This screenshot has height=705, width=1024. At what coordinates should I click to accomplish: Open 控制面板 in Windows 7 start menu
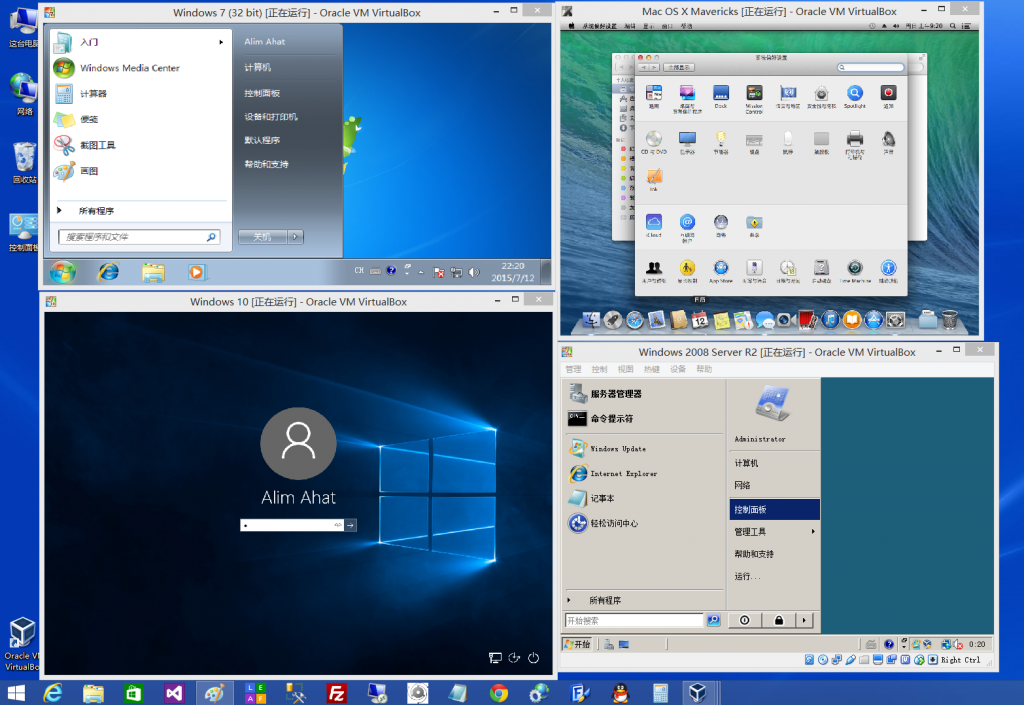263,93
